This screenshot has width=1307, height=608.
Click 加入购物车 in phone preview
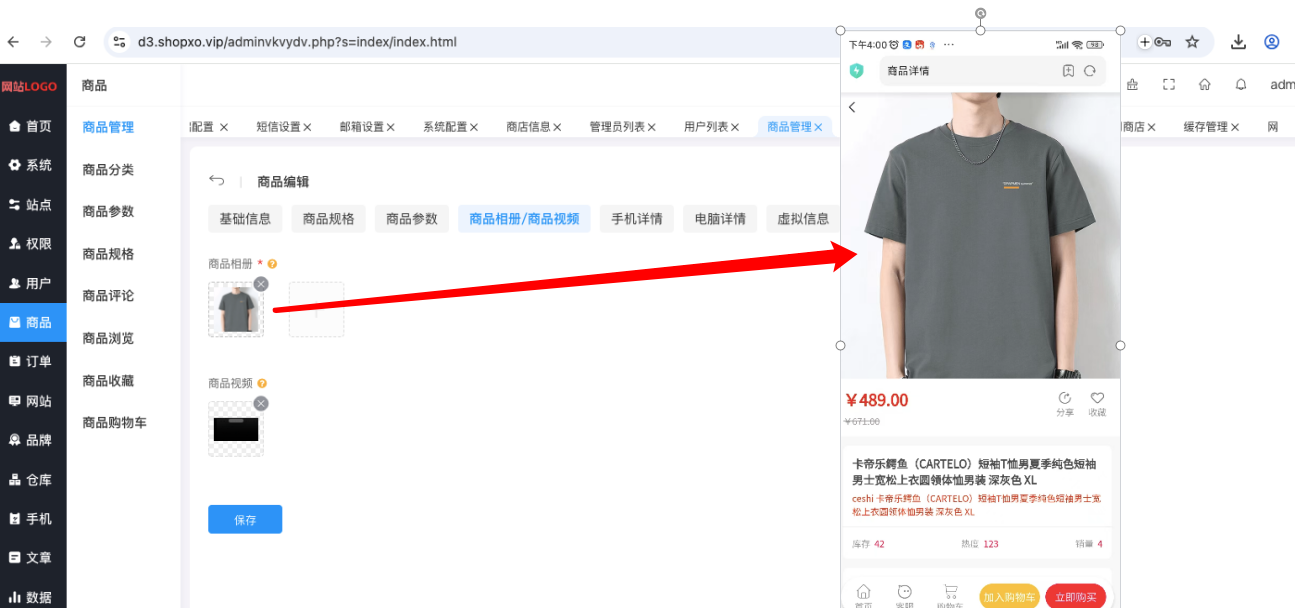tap(1010, 597)
